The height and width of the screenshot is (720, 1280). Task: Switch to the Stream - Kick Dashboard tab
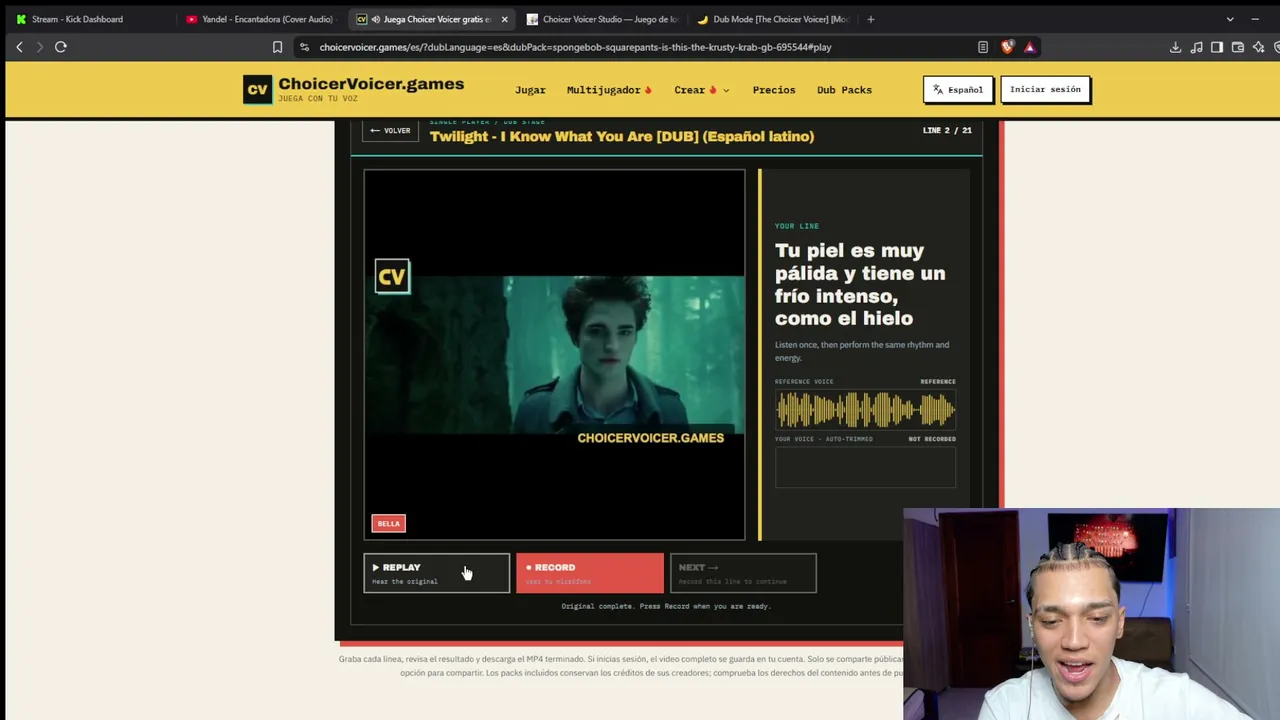[77, 19]
